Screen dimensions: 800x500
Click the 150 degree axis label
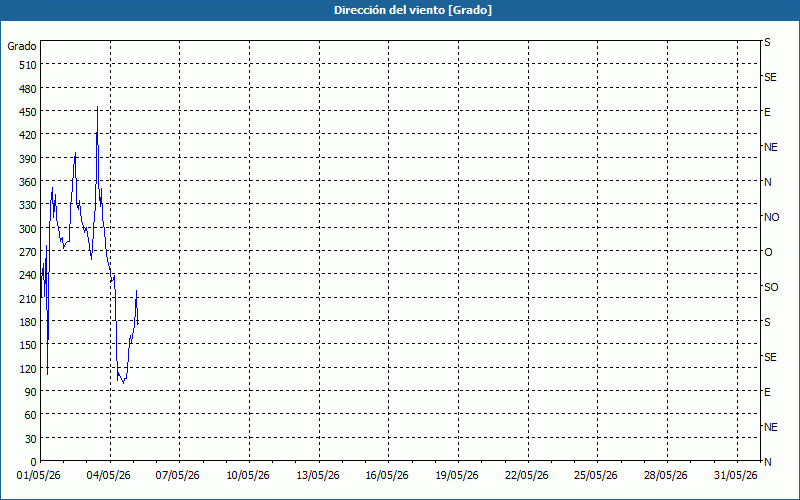[28, 345]
